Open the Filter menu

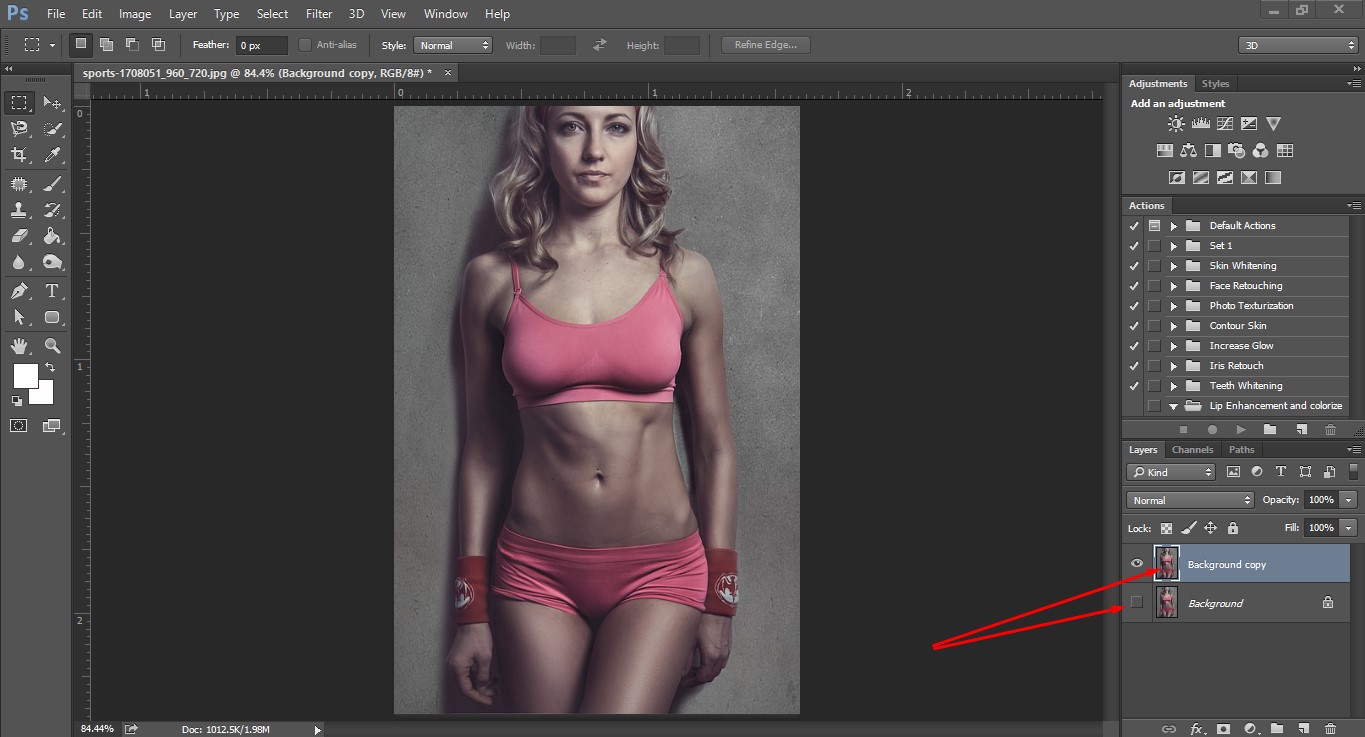pyautogui.click(x=319, y=14)
